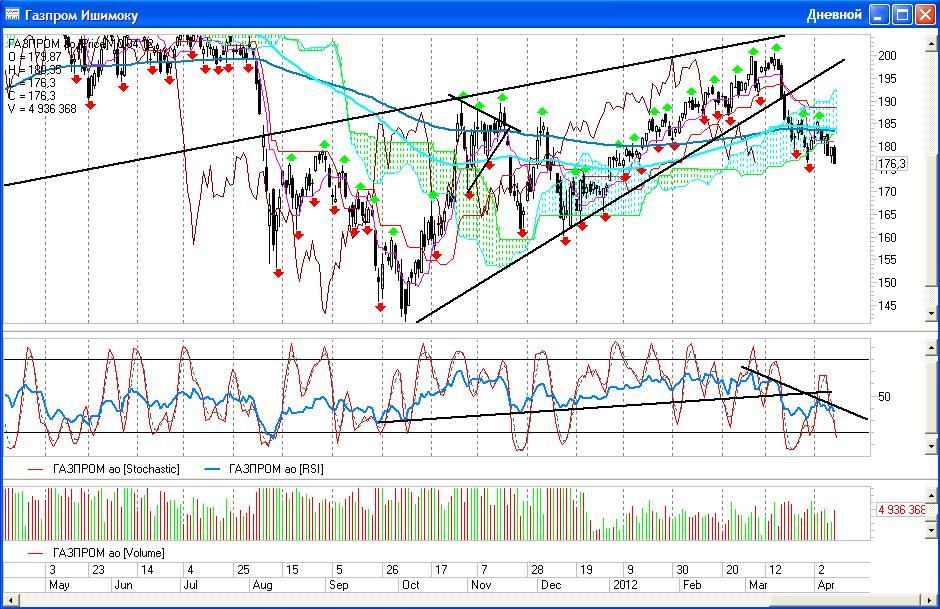Click the "H = 180,35" high value
The width and height of the screenshot is (940, 609).
[x=35, y=70]
